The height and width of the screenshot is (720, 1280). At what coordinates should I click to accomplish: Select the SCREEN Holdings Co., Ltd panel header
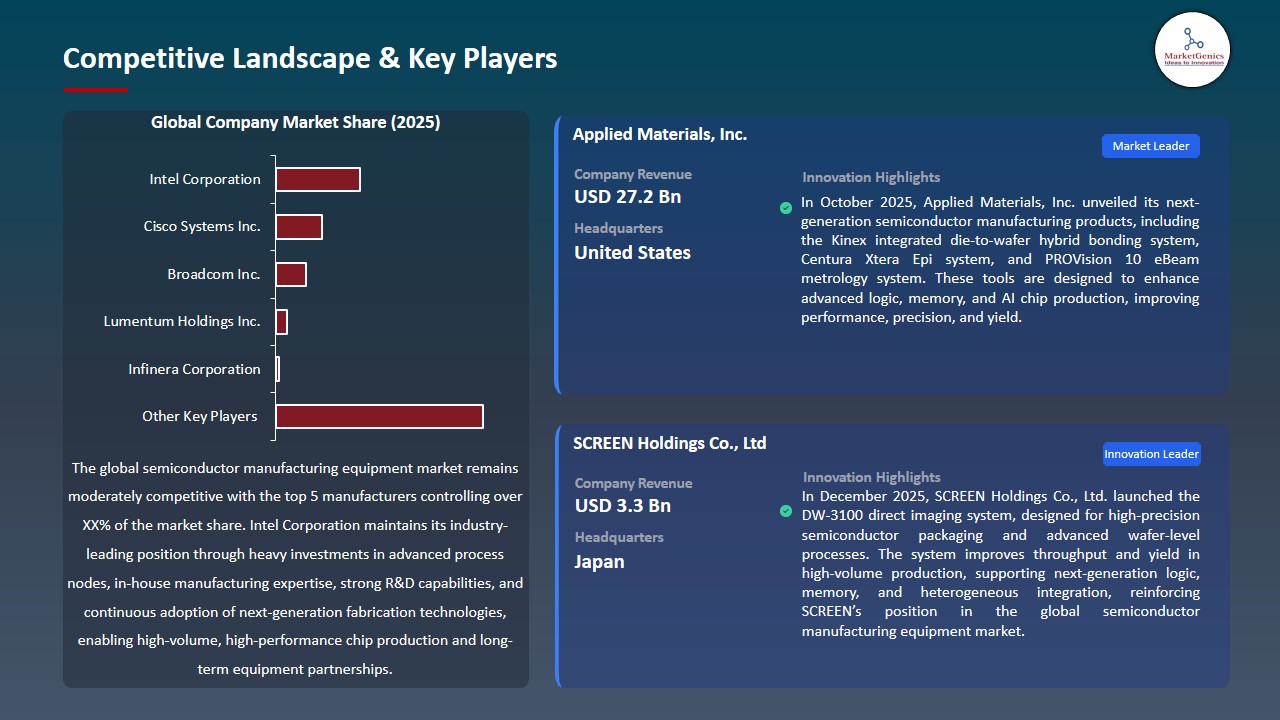coord(670,443)
